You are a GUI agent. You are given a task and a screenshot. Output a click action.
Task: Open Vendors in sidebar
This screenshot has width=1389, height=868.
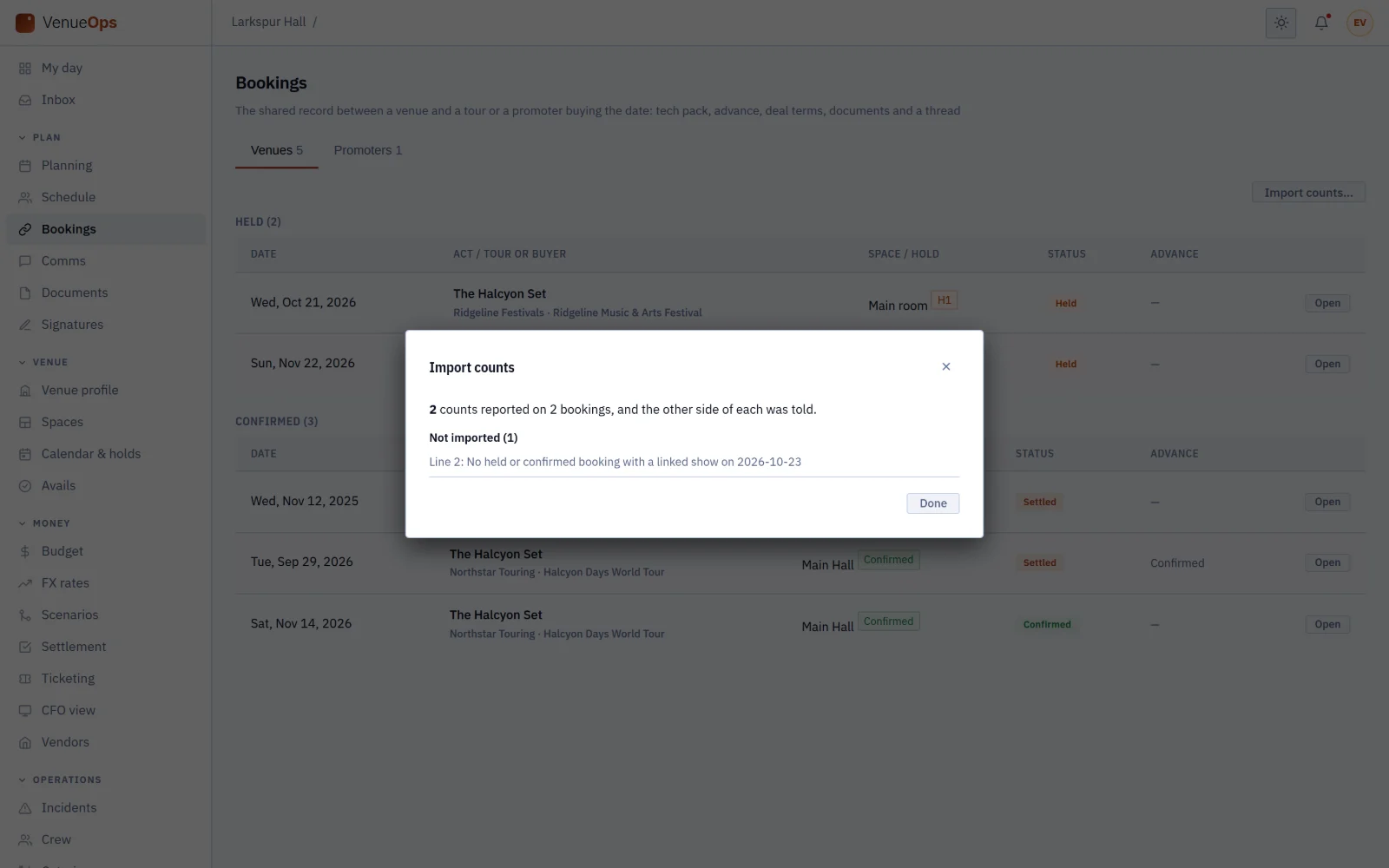107,742
